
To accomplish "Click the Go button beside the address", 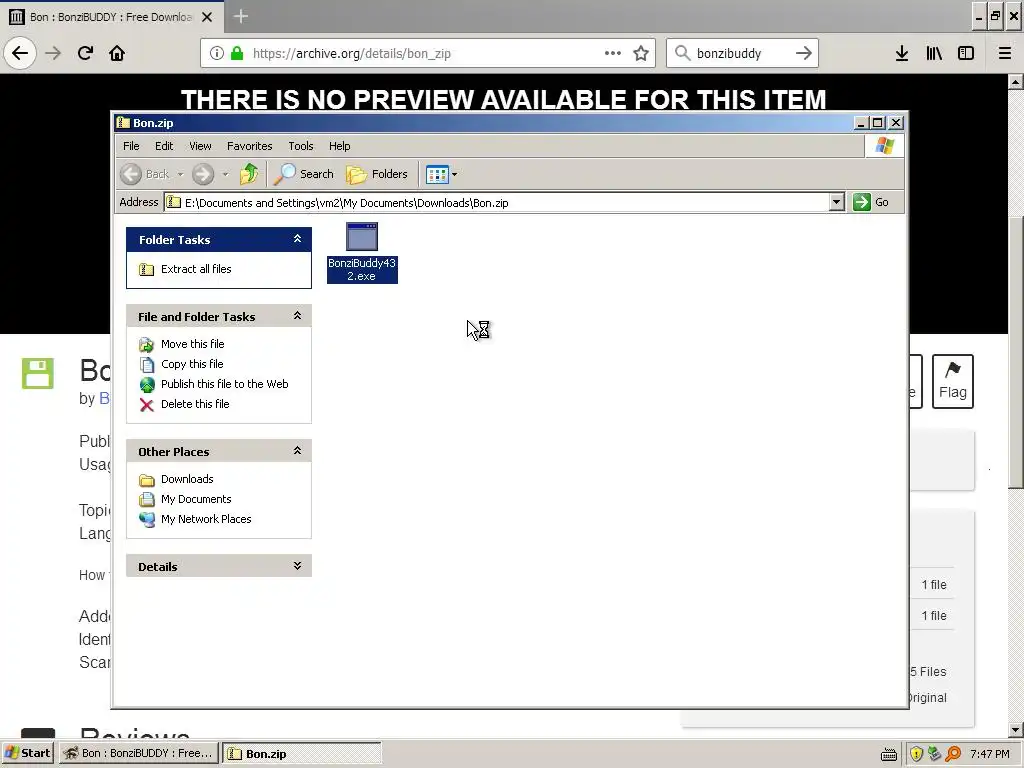I will (x=871, y=202).
